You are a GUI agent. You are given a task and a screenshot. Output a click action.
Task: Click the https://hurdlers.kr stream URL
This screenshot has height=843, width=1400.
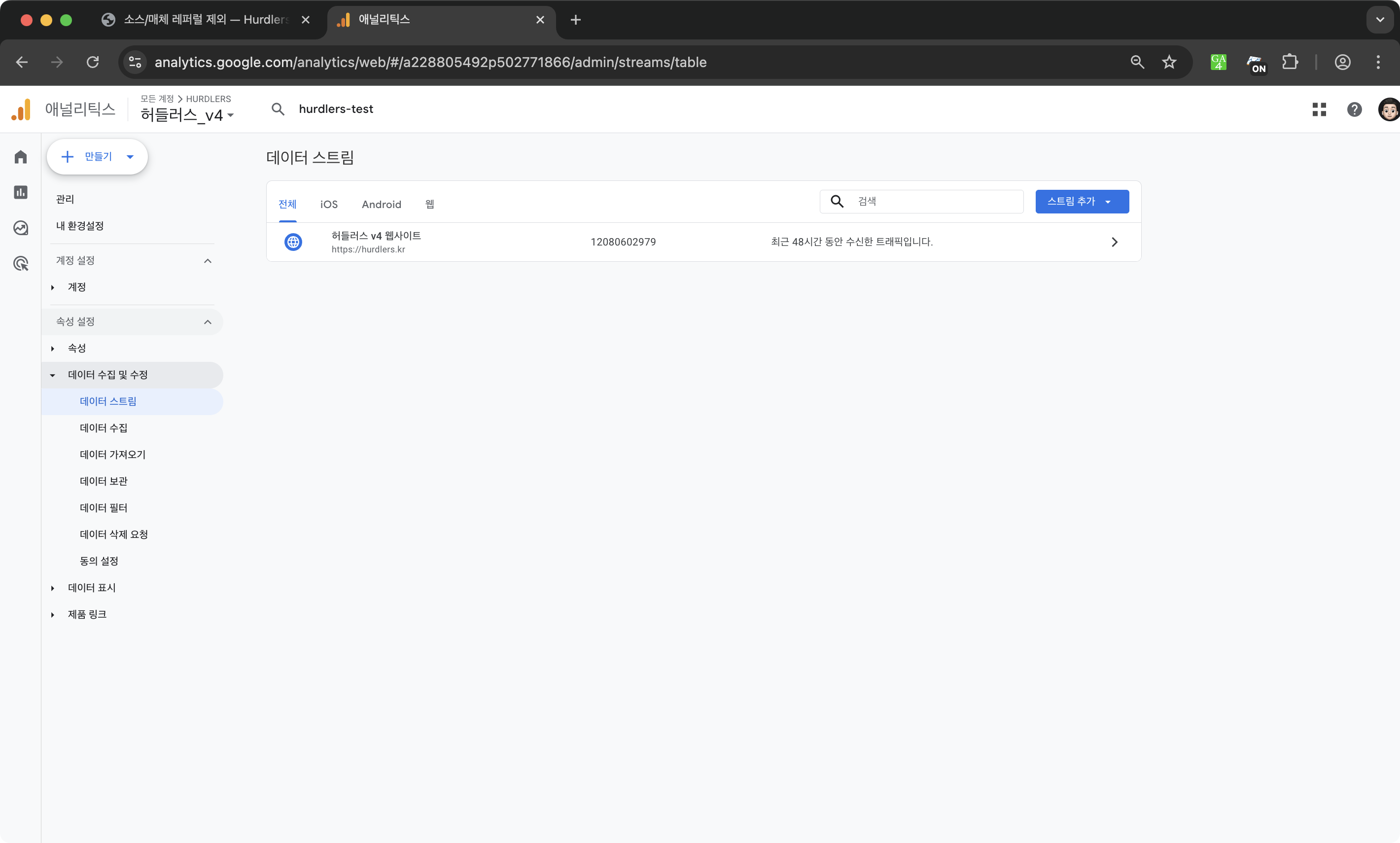pyautogui.click(x=369, y=249)
